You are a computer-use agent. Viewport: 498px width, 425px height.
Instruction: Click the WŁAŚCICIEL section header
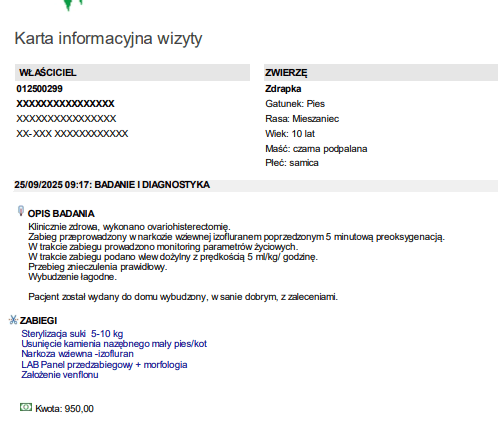(132, 72)
